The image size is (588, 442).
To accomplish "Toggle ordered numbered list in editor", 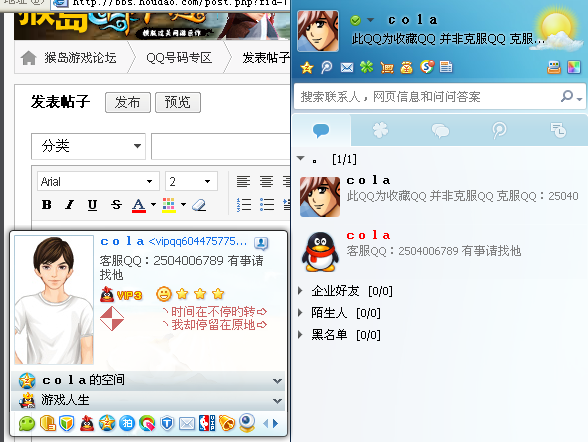I will click(244, 205).
